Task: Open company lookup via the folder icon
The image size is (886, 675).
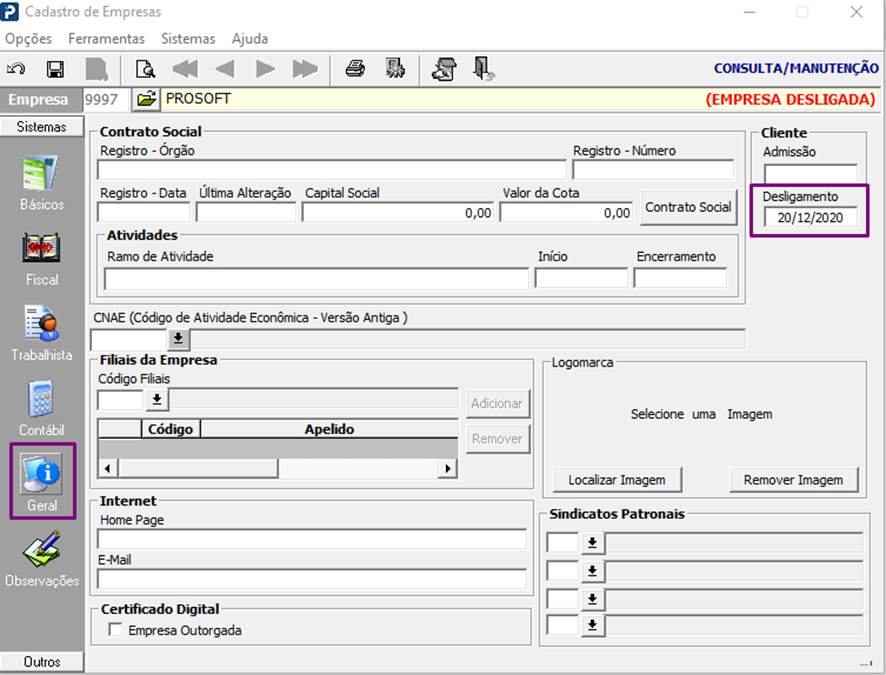Action: pyautogui.click(x=146, y=99)
